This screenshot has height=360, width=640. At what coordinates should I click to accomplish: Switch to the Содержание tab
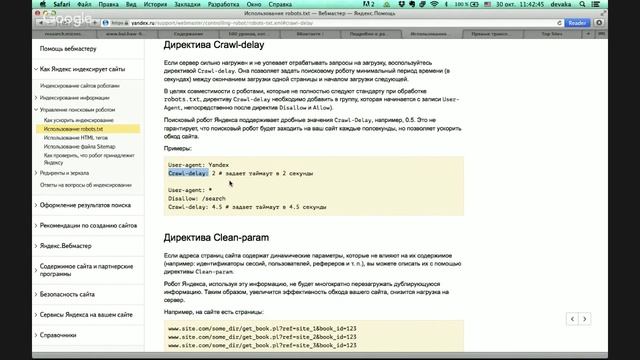[189, 34]
